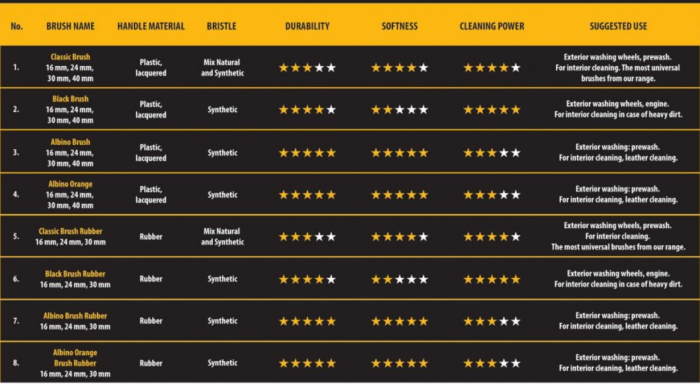Click the CLEANING POWER column header

coord(492,26)
